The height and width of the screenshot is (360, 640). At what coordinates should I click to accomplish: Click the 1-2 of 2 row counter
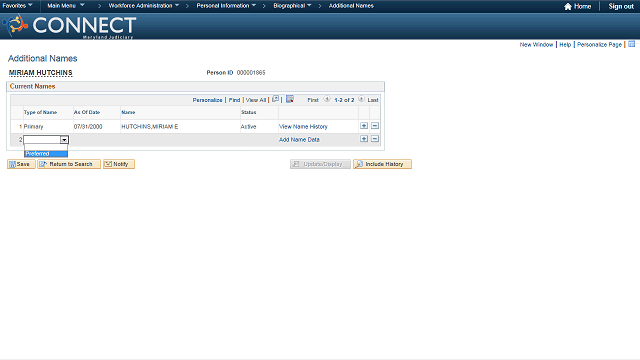click(x=344, y=100)
